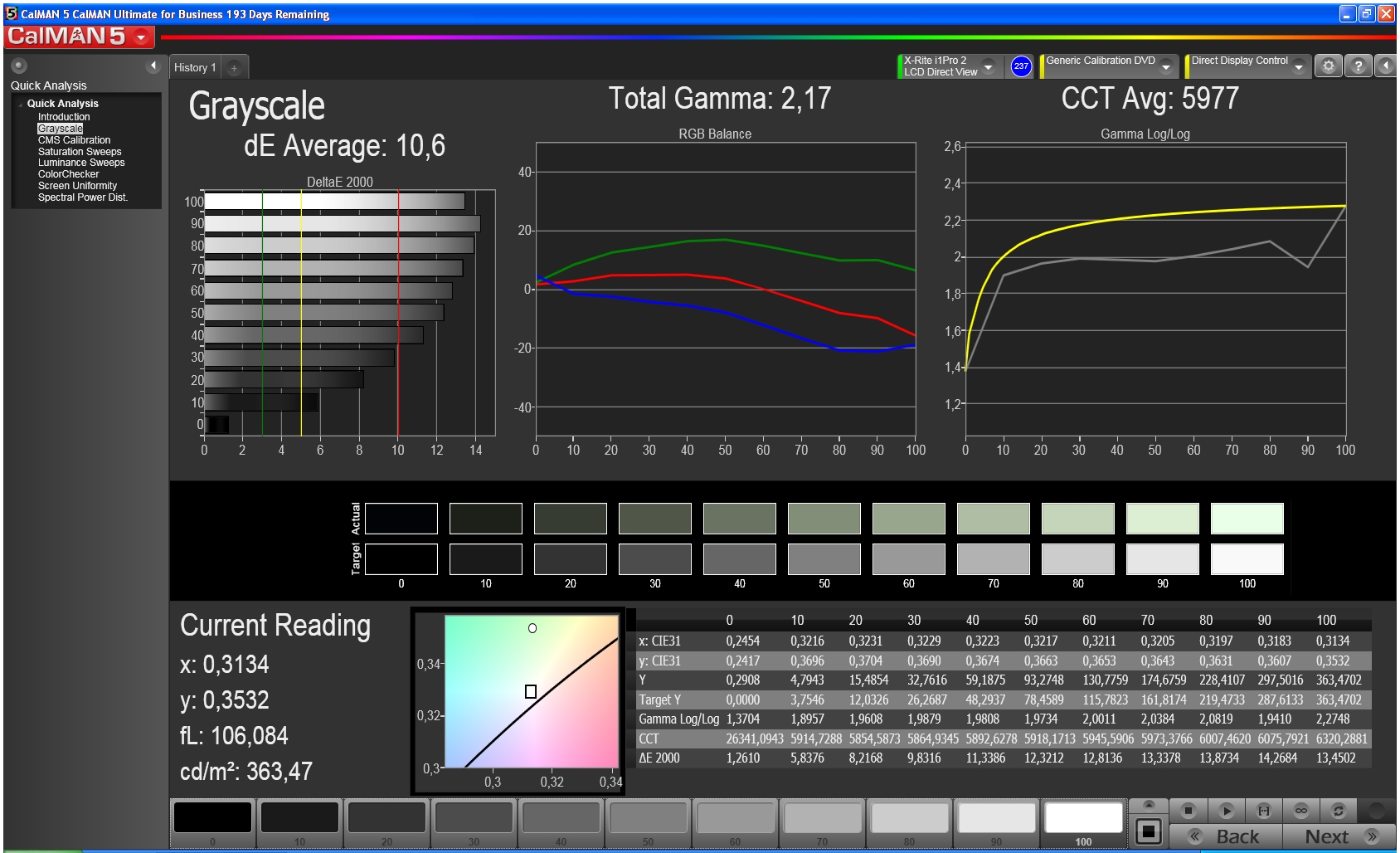
Task: Click the Actual swatch above label 50
Action: coord(824,519)
